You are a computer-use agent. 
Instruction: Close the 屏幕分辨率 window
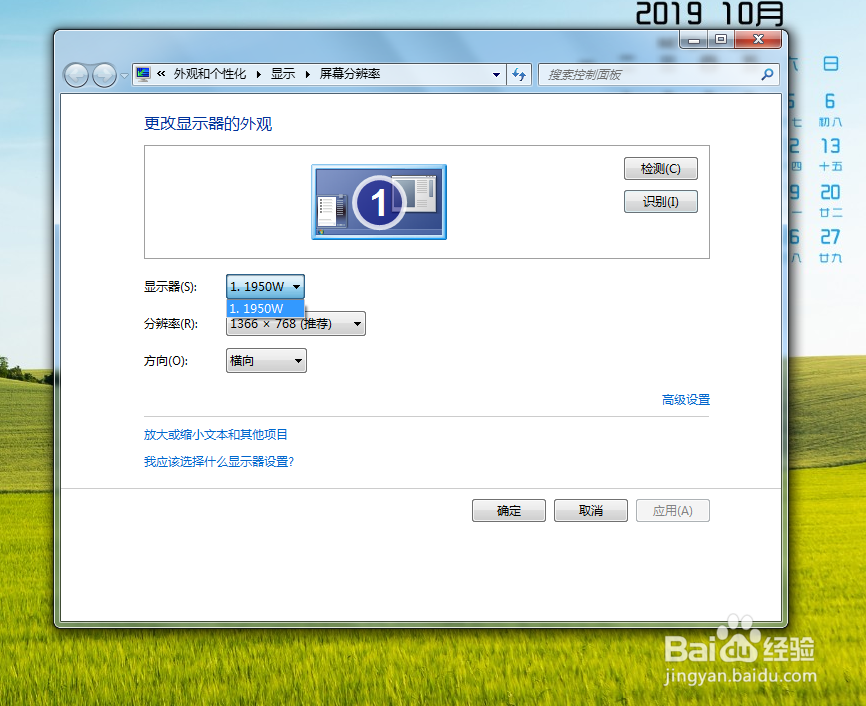[x=758, y=39]
